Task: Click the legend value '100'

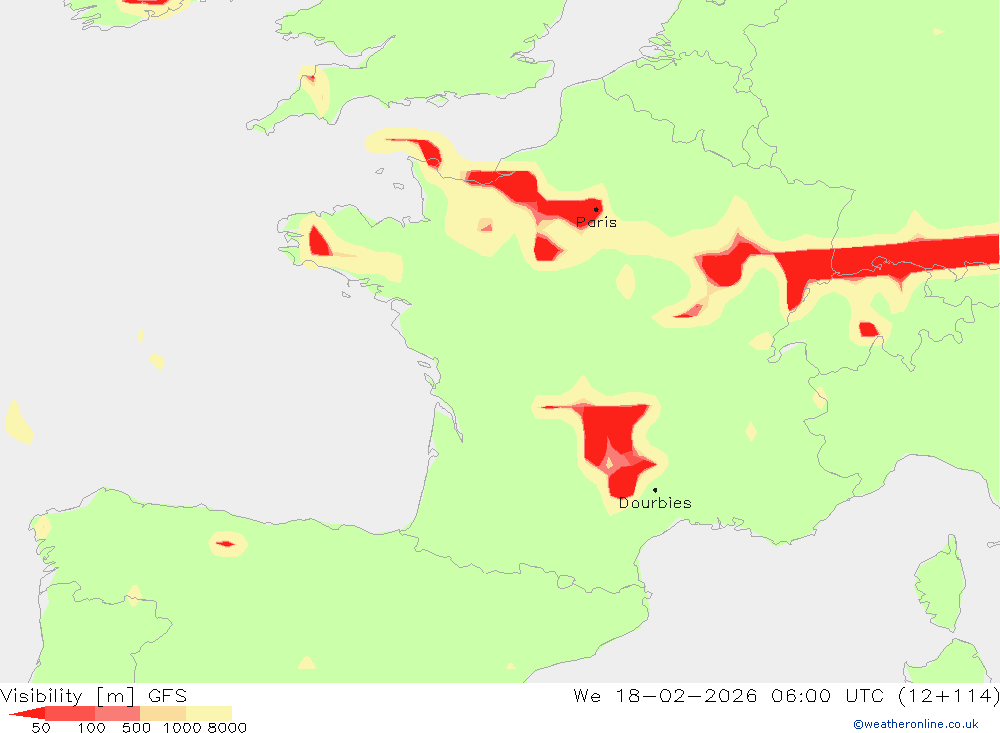Action: [x=91, y=727]
